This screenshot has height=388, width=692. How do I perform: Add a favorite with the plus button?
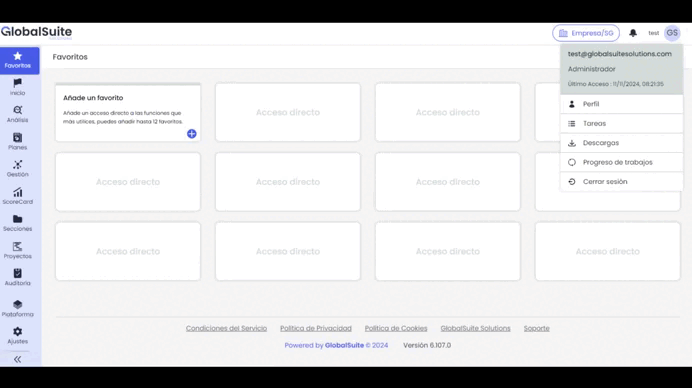pos(192,134)
